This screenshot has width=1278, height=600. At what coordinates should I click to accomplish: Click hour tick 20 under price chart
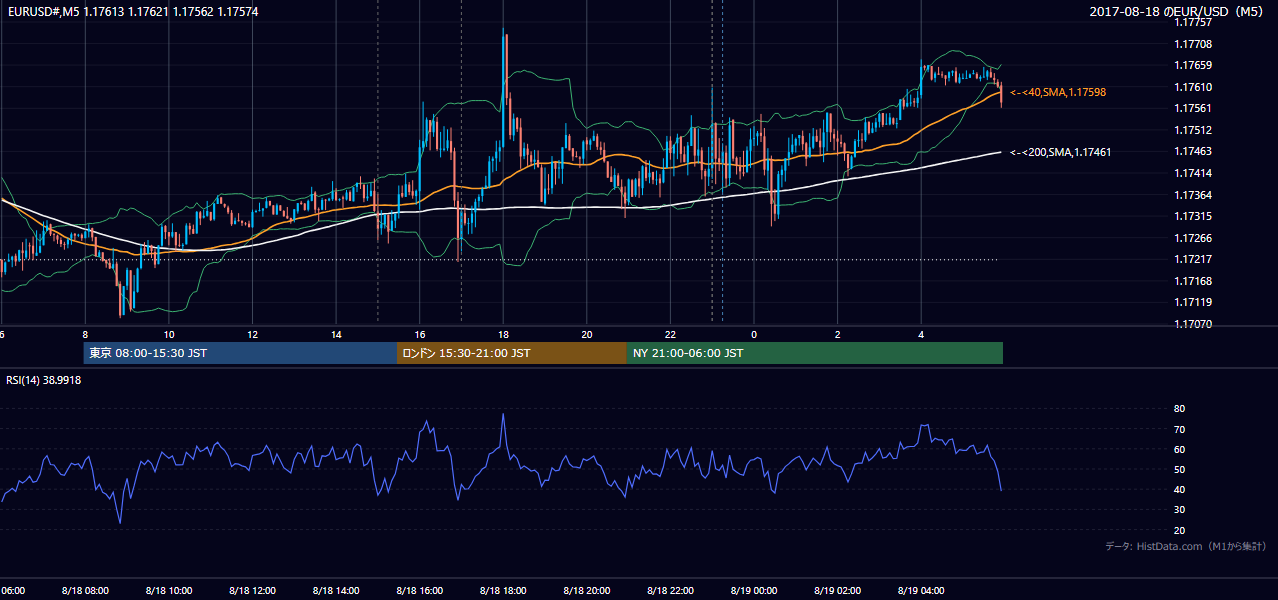tap(587, 335)
